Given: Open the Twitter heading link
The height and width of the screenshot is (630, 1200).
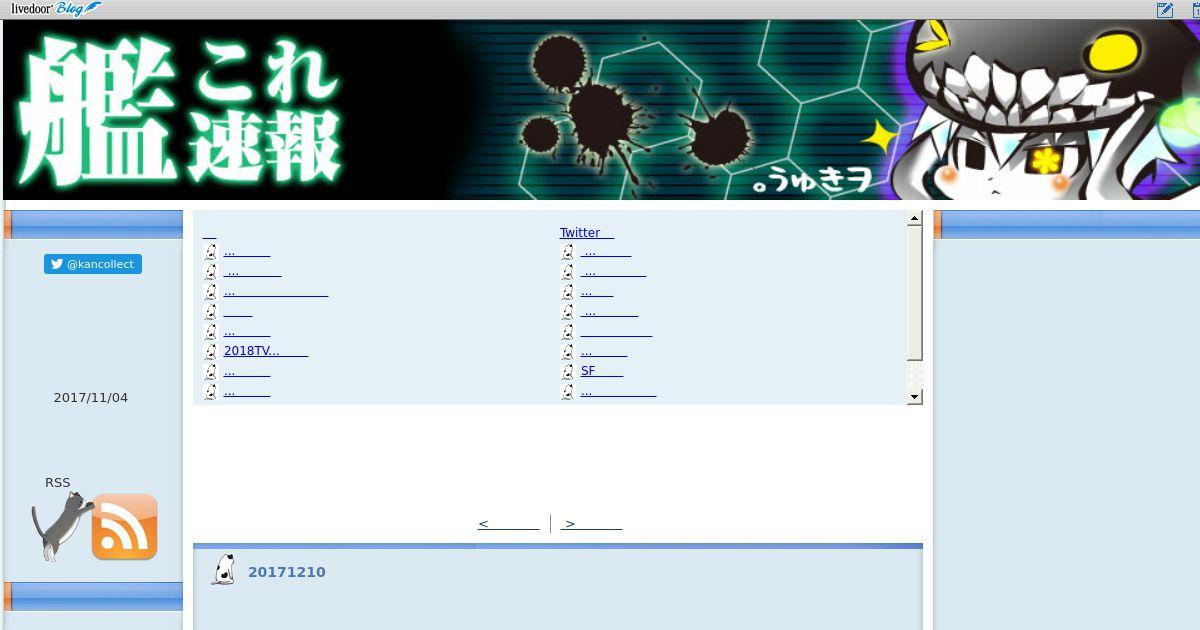Looking at the screenshot, I should 587,233.
